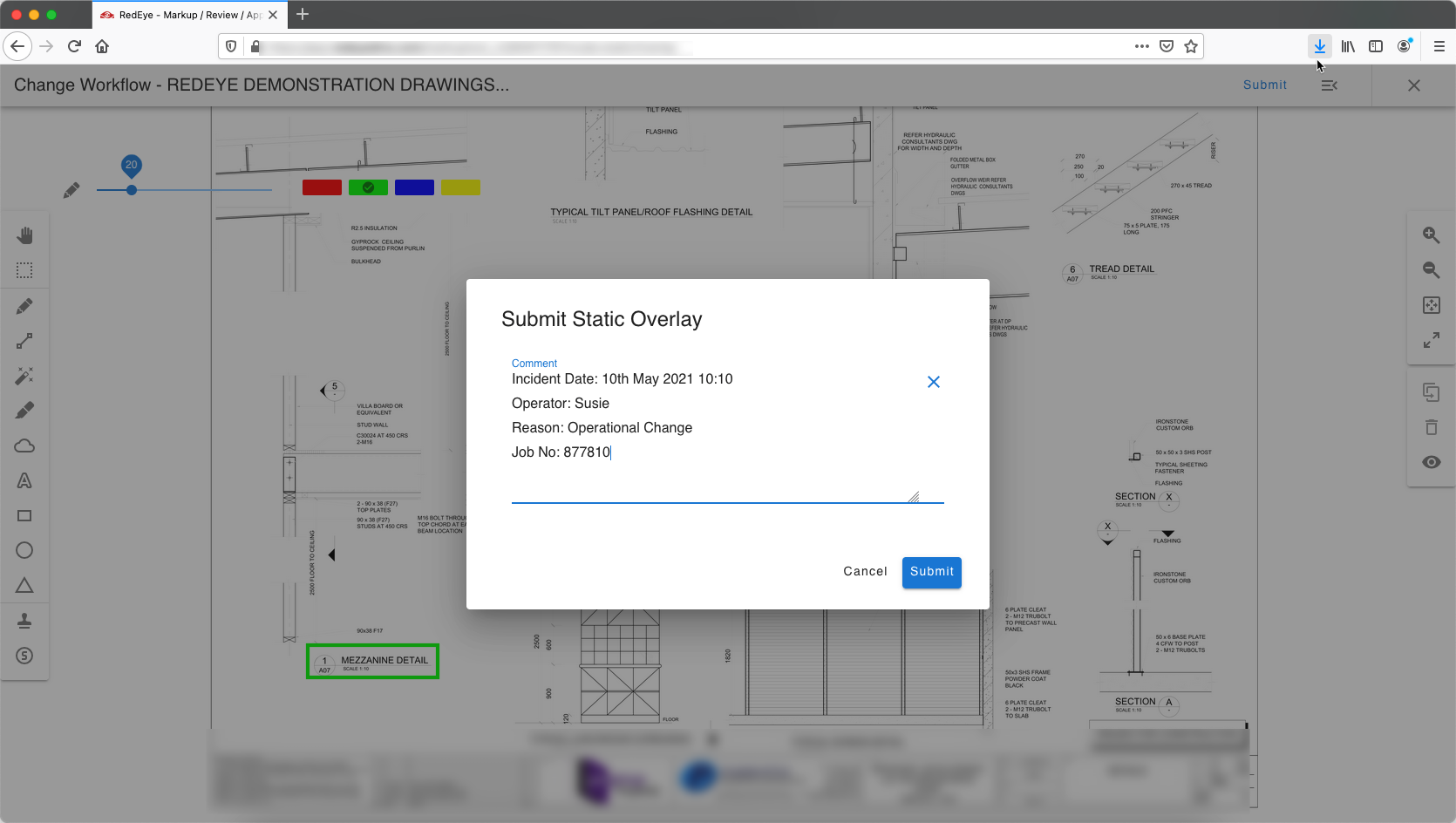This screenshot has height=823, width=1456.
Task: Select the Cloud markup tool
Action: tap(24, 446)
